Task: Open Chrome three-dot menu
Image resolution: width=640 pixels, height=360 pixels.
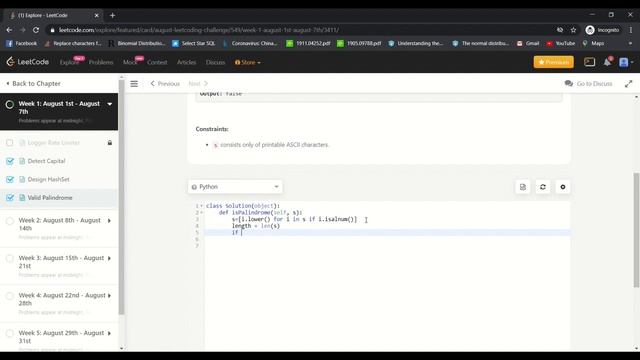Action: [631, 30]
